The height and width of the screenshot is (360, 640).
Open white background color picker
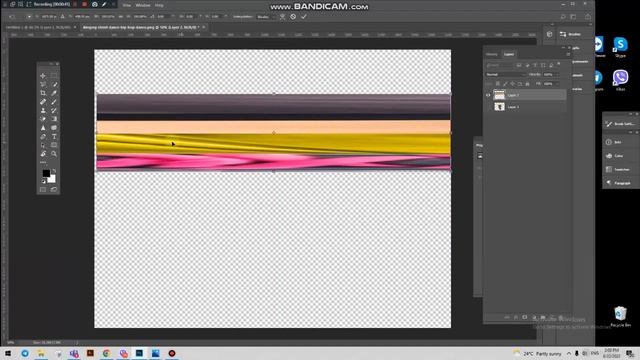[x=52, y=180]
